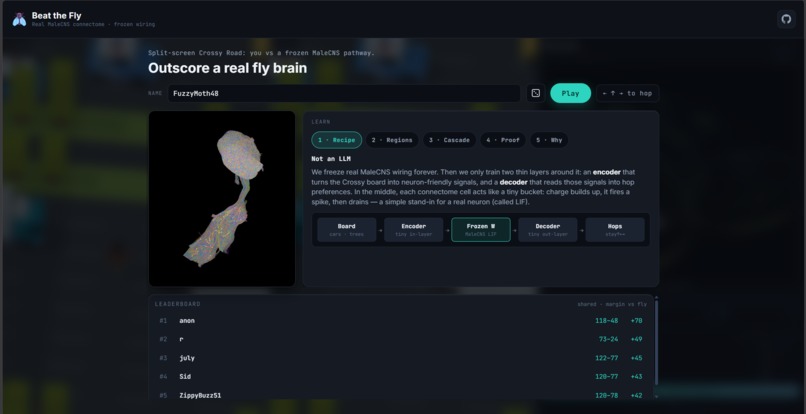Screen dimensions: 806x414
Task: Select the '1 · Recipe' tab
Action: pyautogui.click(x=336, y=140)
